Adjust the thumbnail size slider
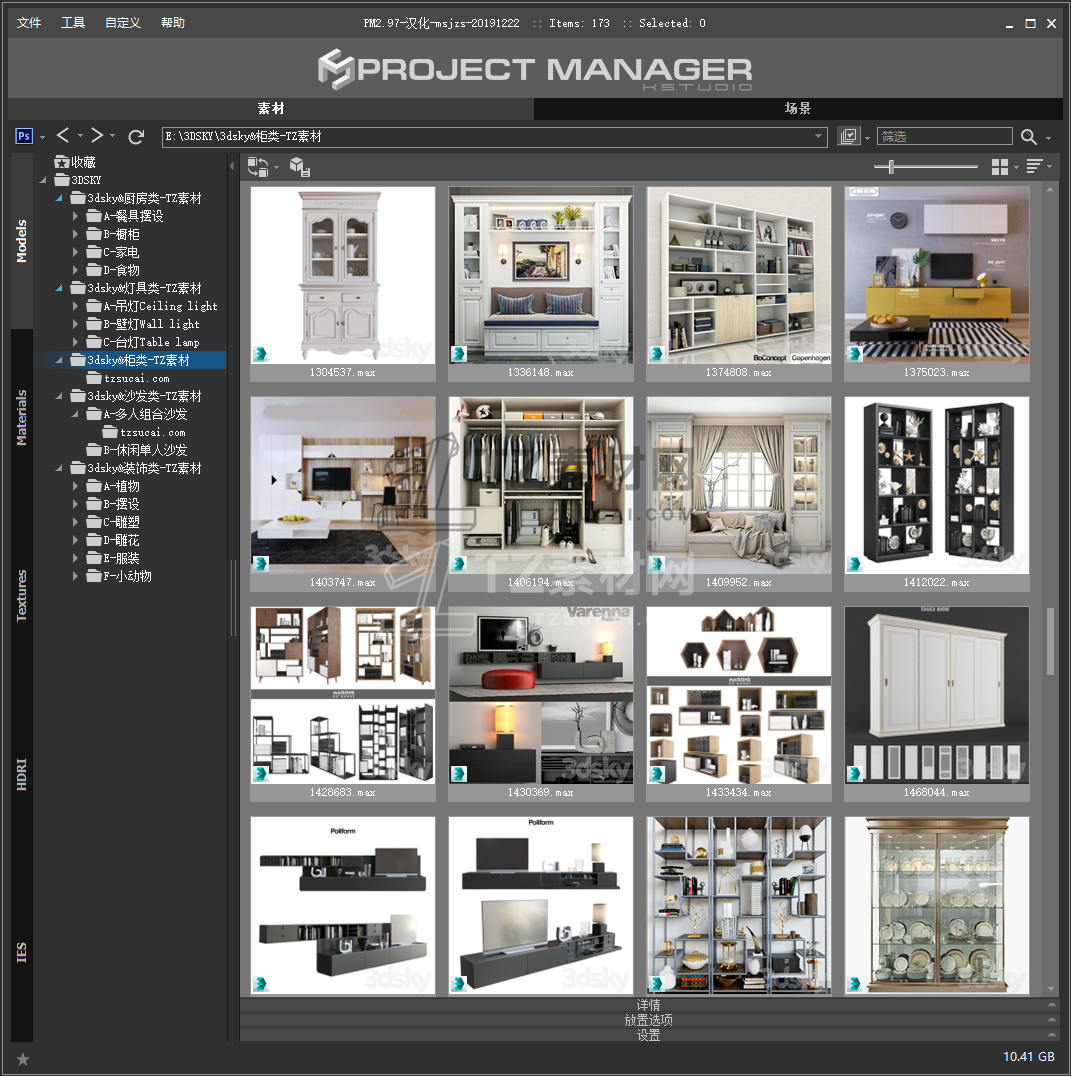 point(890,167)
